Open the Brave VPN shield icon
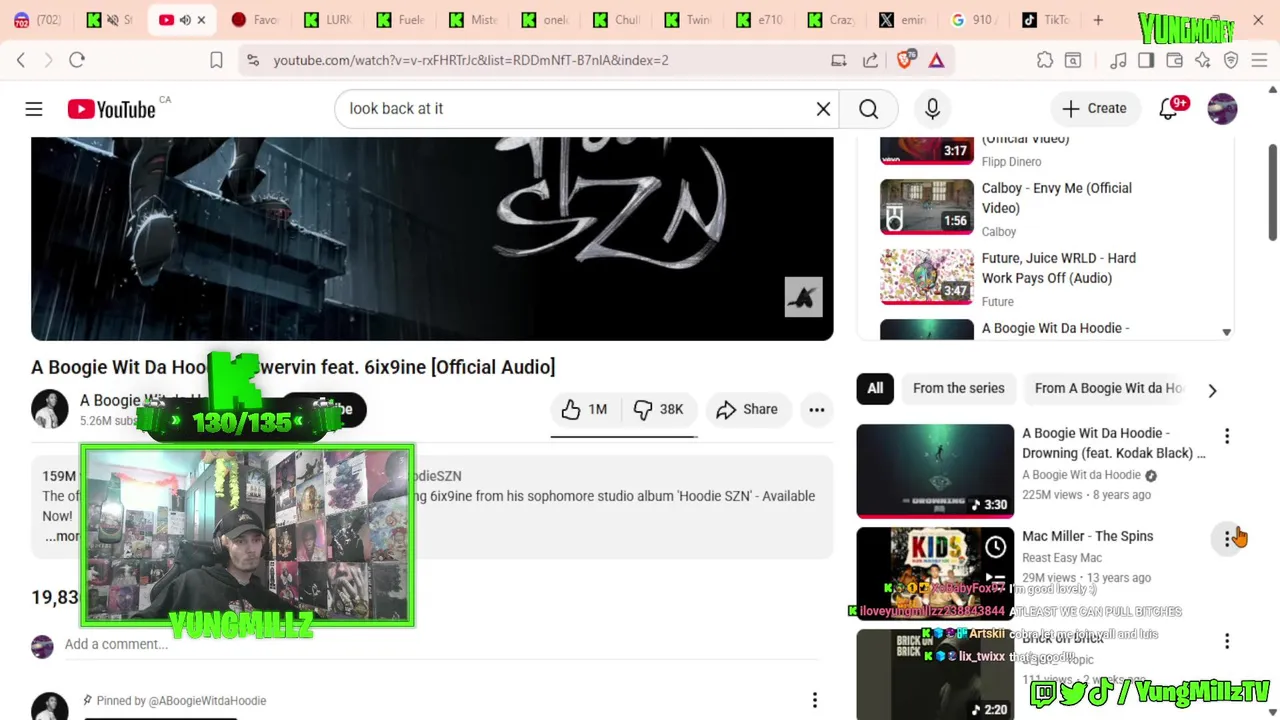Image resolution: width=1280 pixels, height=720 pixels. 1231,60
